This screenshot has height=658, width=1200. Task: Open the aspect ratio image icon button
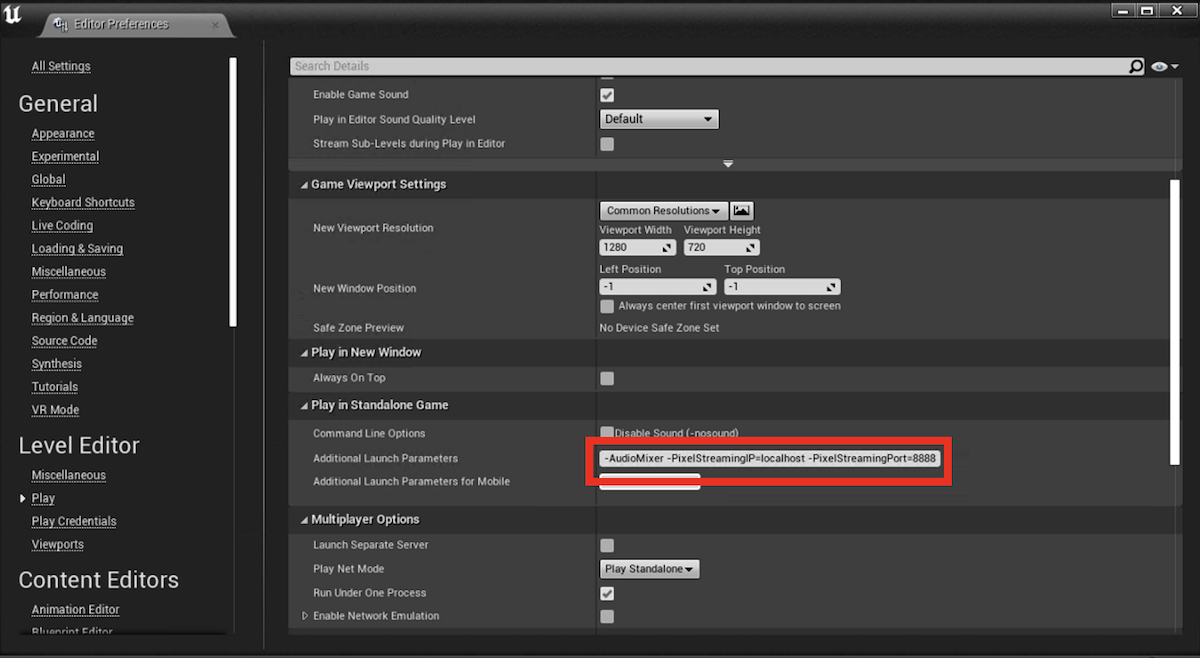(741, 211)
